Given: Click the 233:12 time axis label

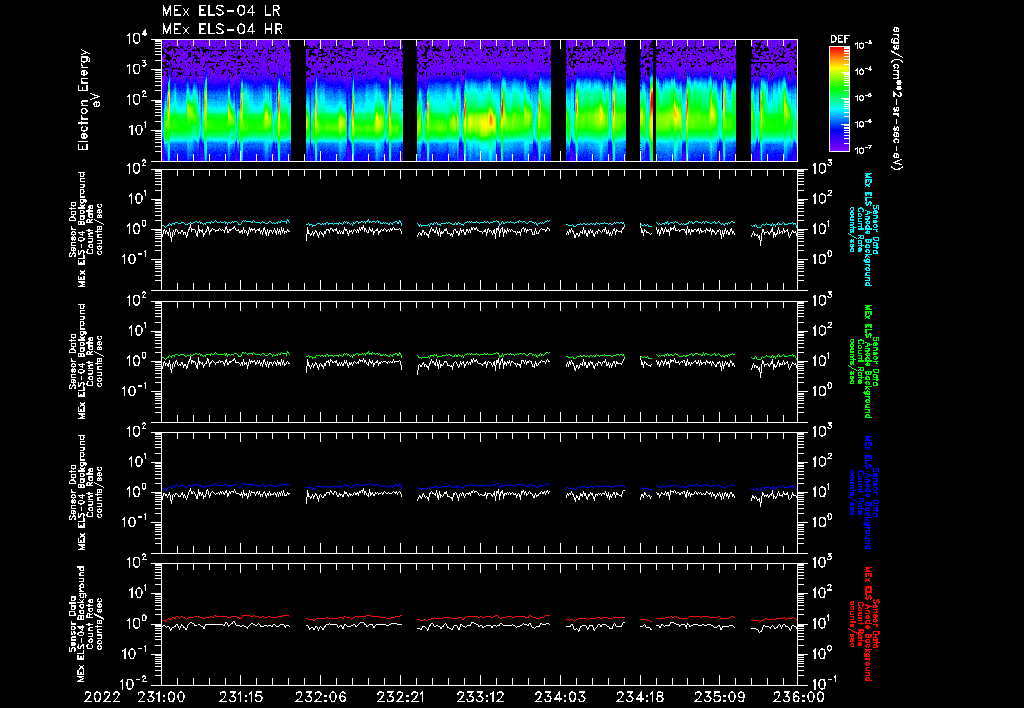Looking at the screenshot, I should click(480, 697).
